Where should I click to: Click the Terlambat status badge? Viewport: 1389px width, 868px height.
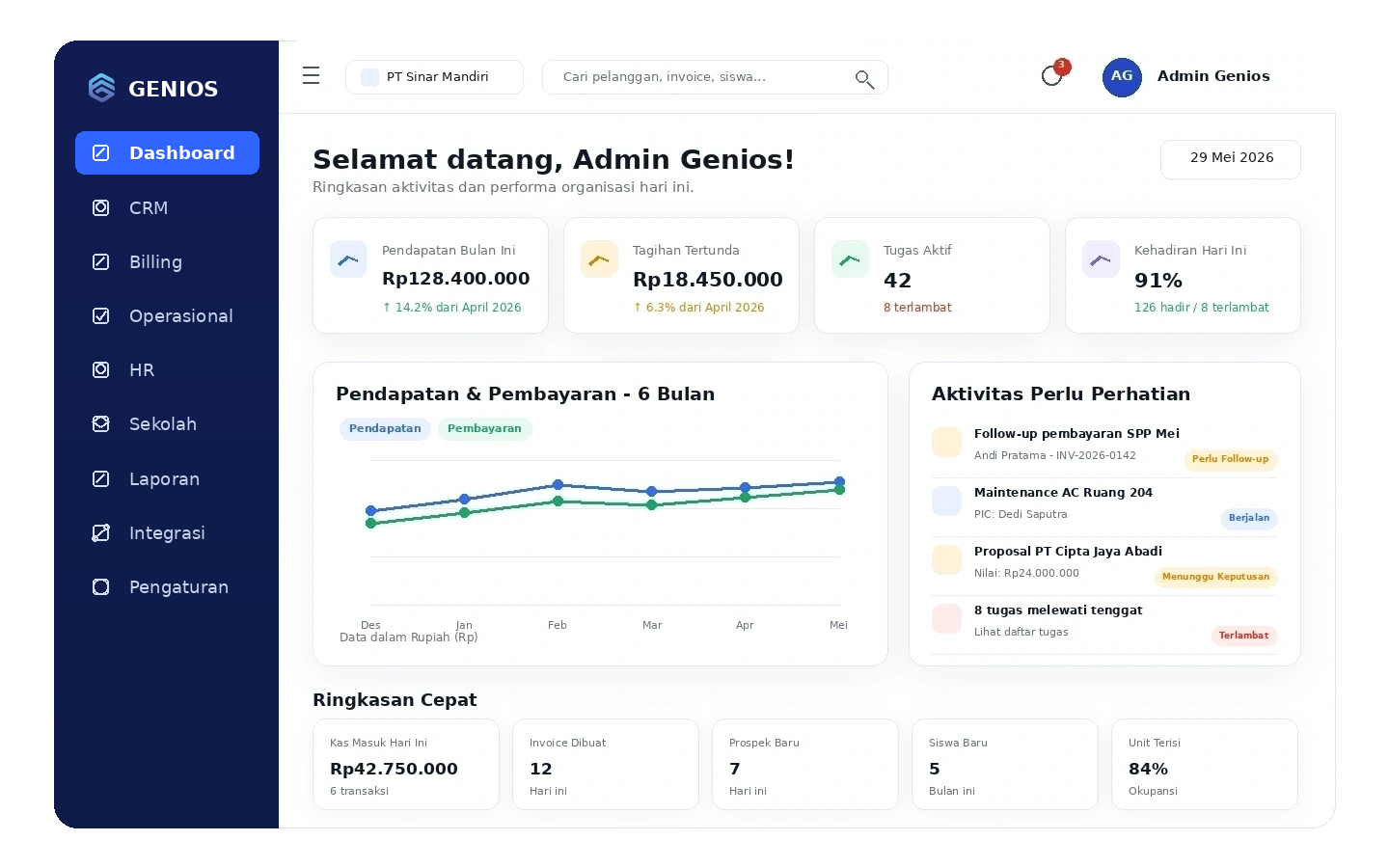tap(1243, 637)
